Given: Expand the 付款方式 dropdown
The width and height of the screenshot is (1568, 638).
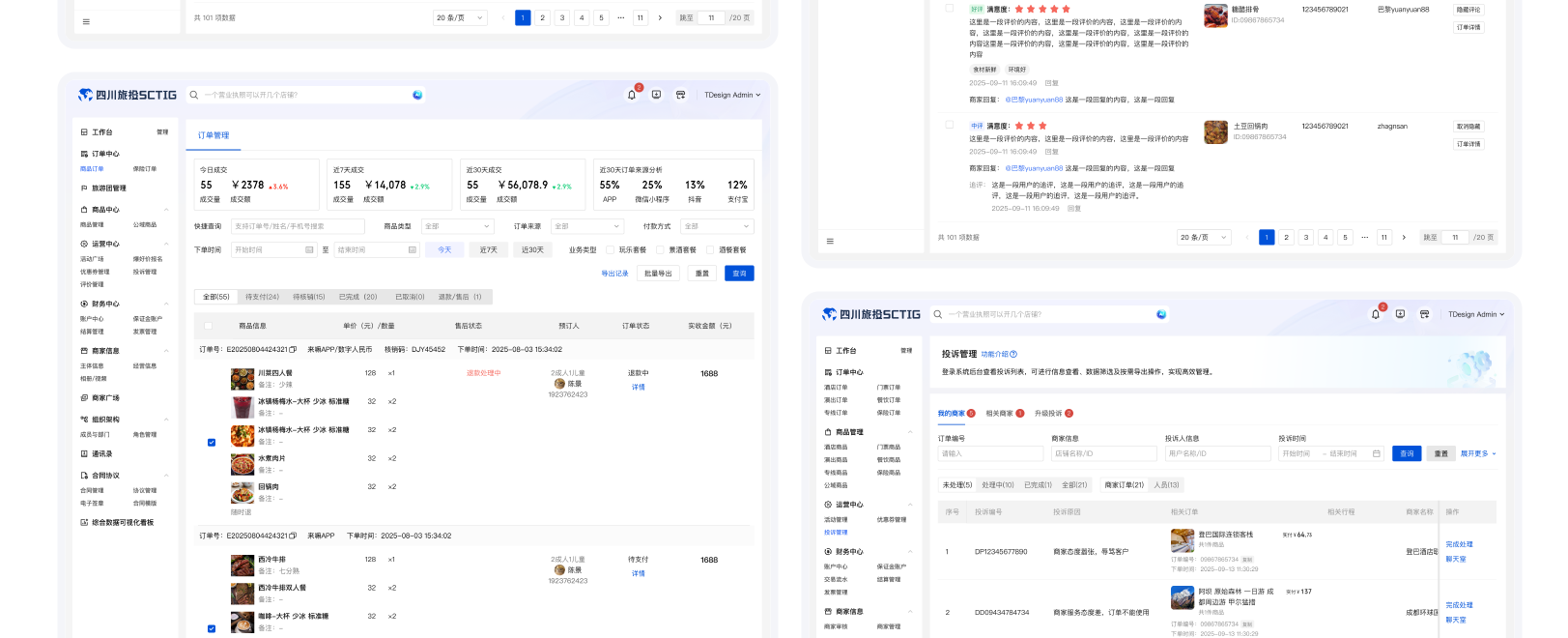Looking at the screenshot, I should click(x=716, y=226).
